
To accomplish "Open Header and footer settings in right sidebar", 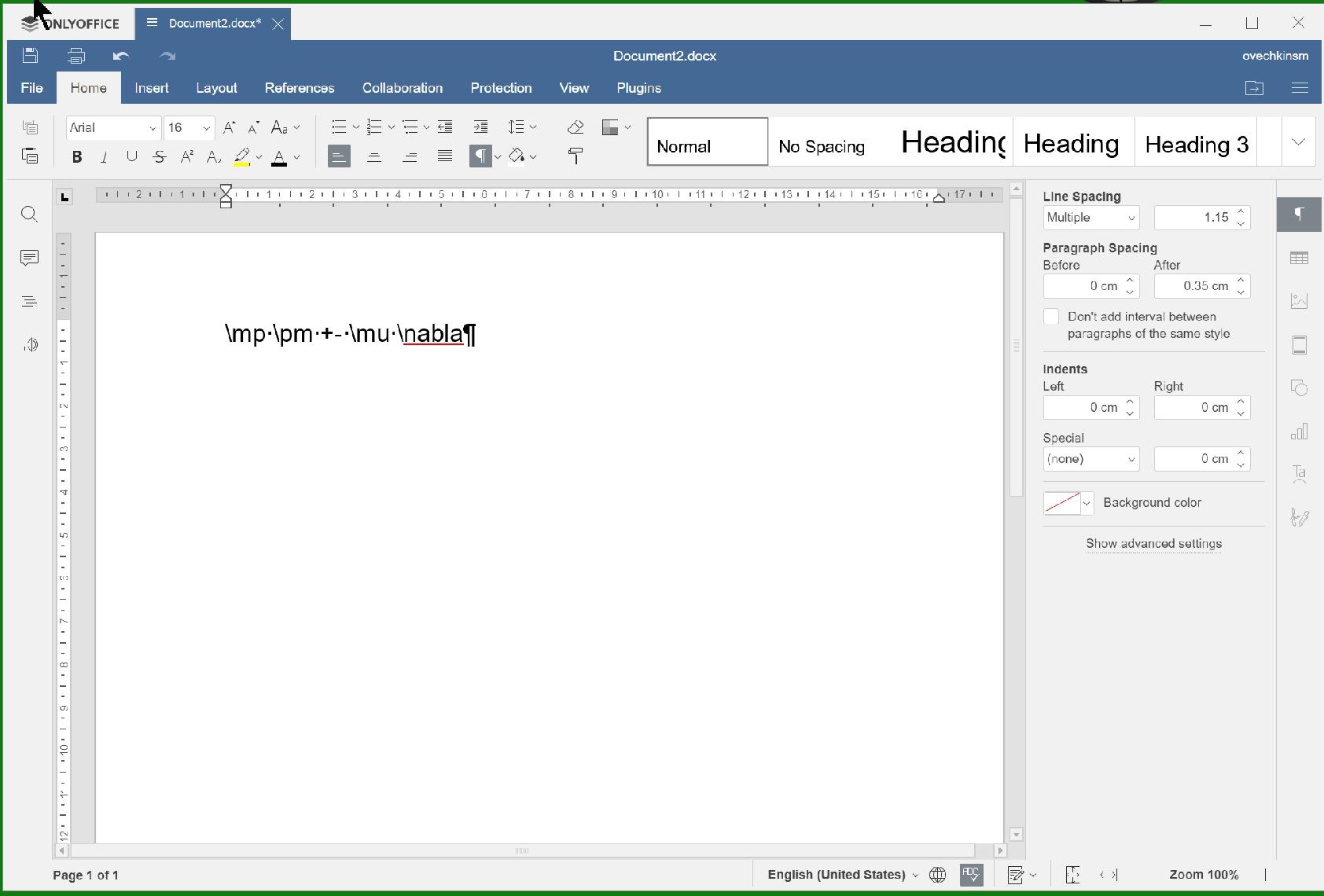I will [x=1300, y=344].
